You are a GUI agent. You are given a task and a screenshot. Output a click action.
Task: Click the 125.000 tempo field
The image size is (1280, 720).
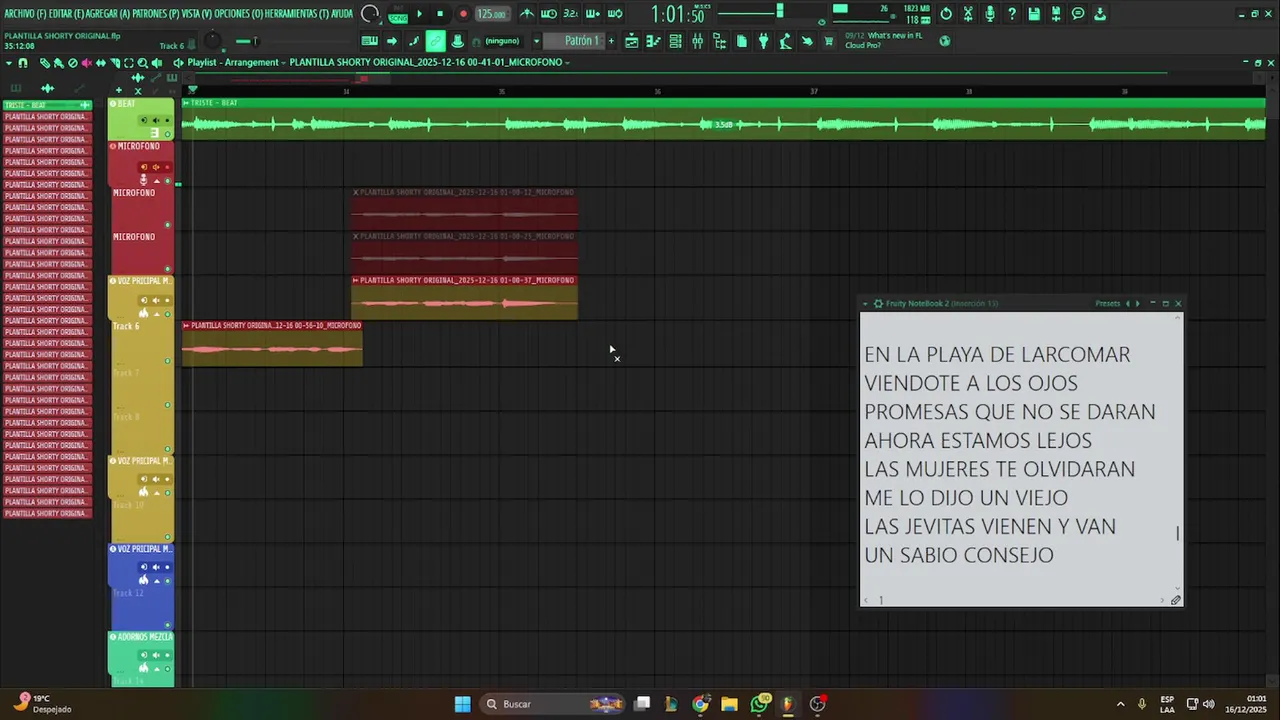pos(491,14)
